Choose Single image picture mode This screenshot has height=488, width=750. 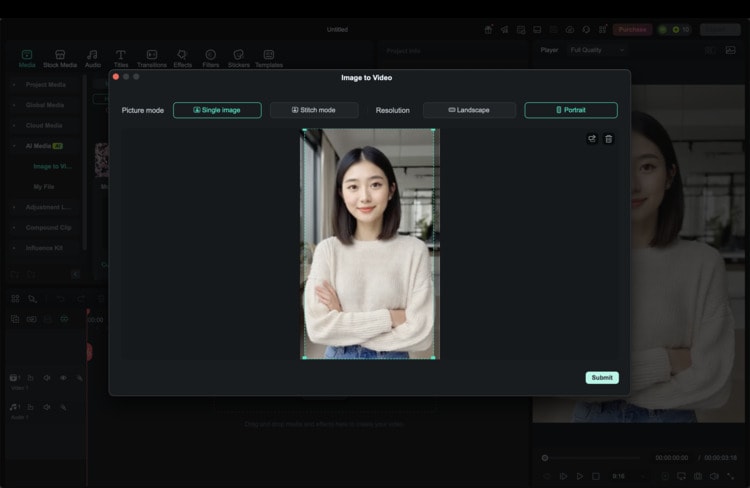click(x=217, y=110)
